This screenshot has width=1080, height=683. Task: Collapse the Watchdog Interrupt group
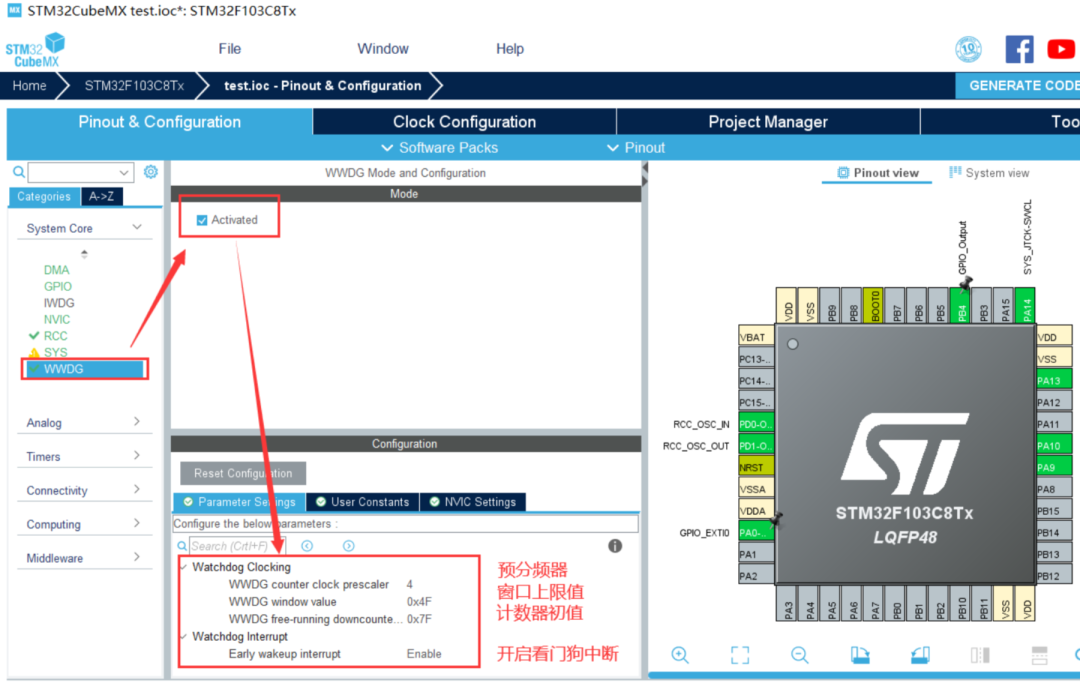point(184,636)
